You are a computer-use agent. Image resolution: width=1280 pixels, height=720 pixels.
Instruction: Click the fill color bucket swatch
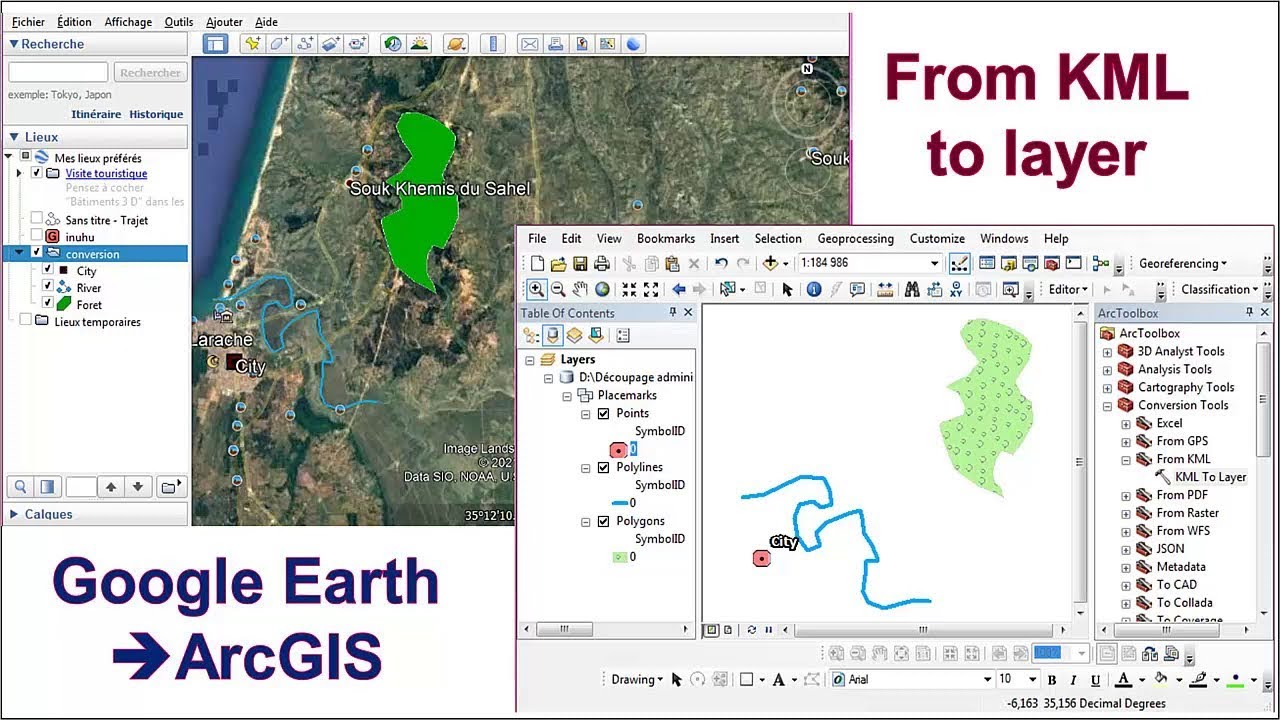coord(1161,680)
